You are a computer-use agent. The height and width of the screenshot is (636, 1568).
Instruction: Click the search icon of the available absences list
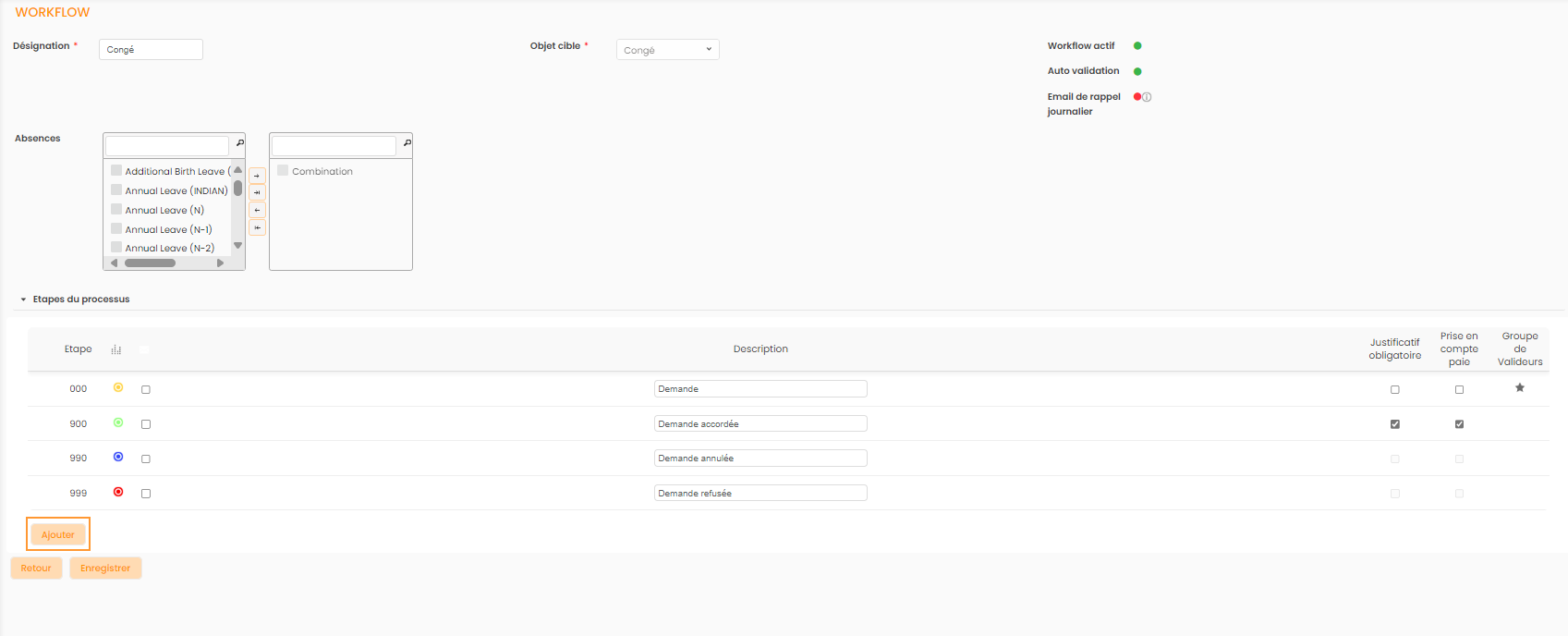(x=239, y=143)
